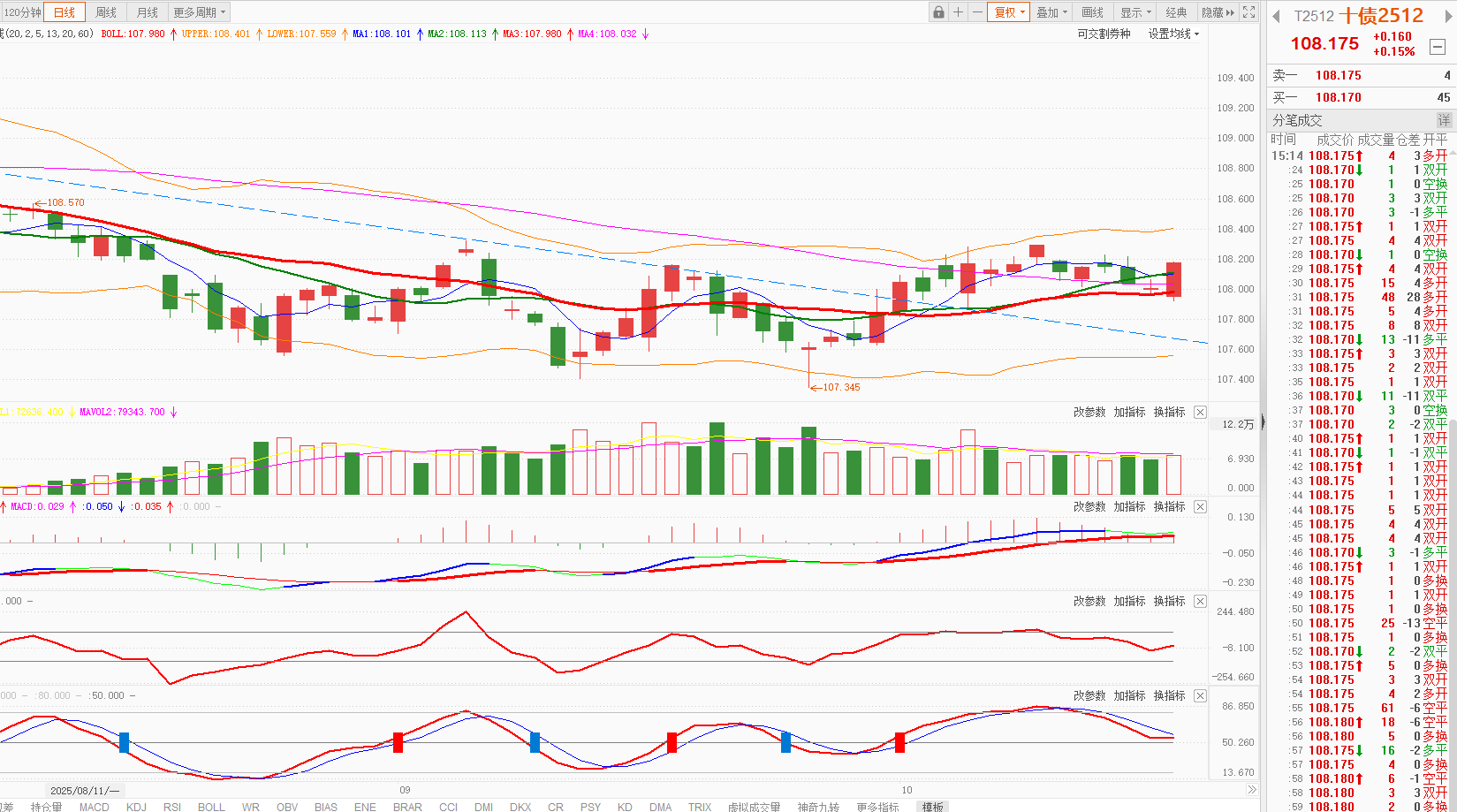Image resolution: width=1457 pixels, height=812 pixels.
Task: Open the 显示 display dropdown
Action: [1135, 12]
